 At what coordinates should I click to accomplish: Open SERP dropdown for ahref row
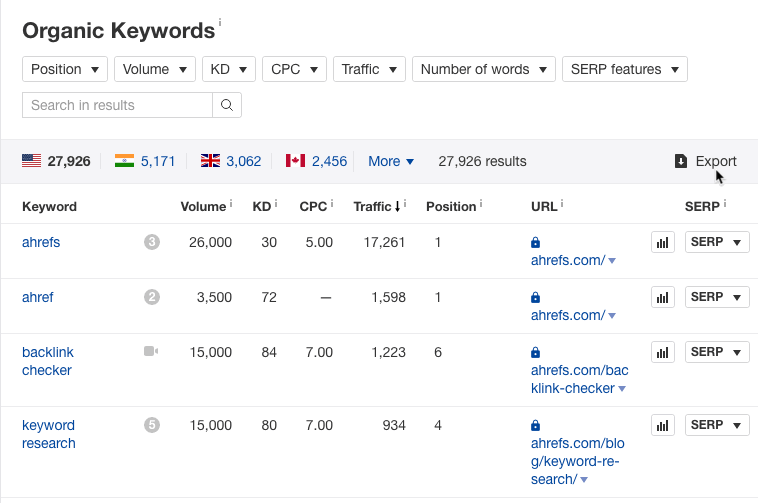click(717, 297)
